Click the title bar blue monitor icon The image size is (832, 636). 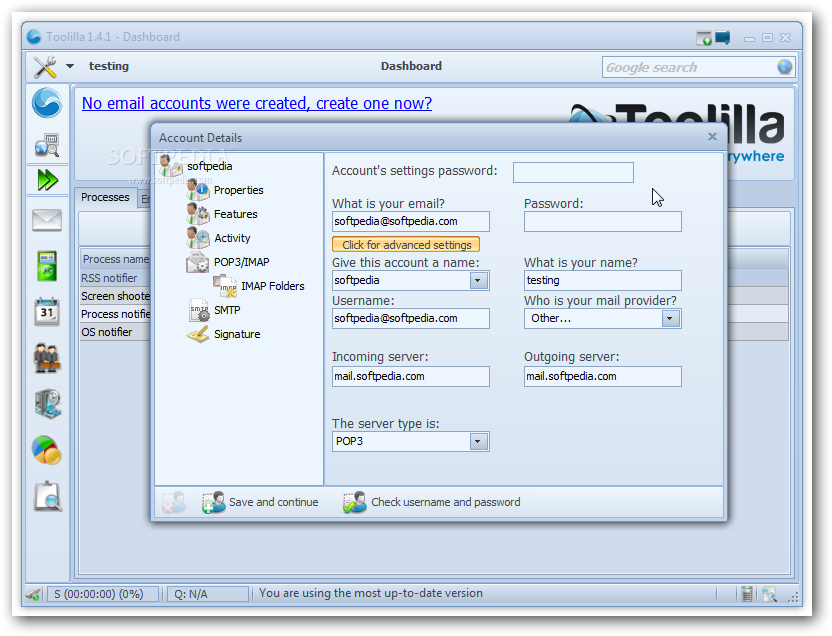(723, 38)
